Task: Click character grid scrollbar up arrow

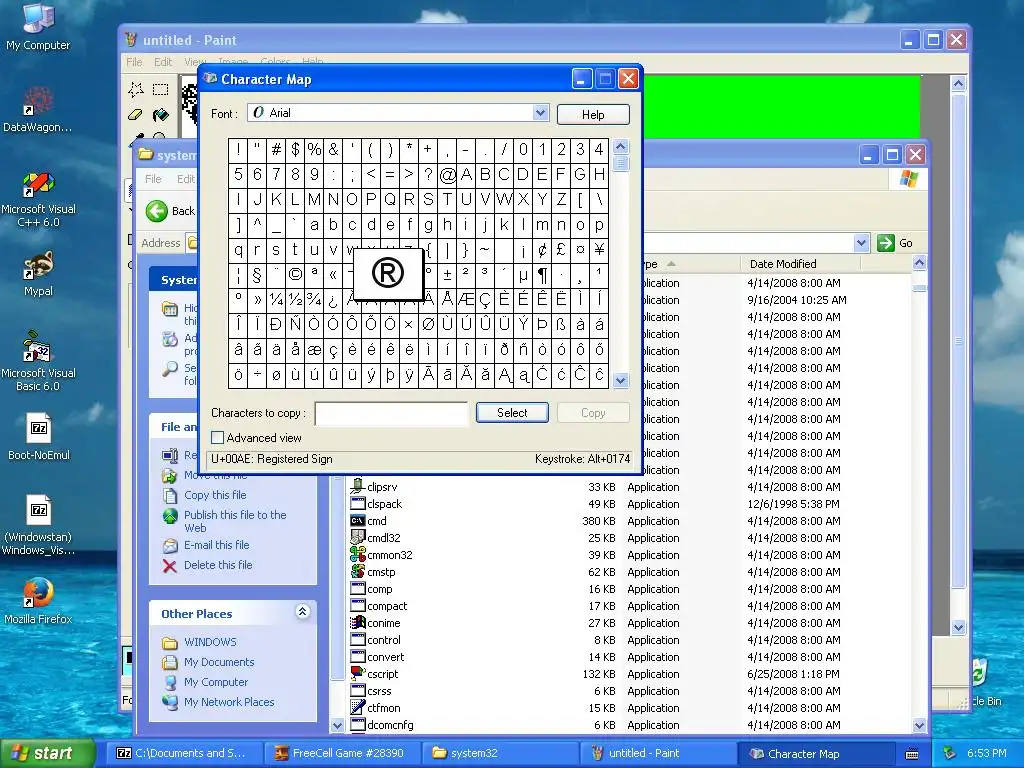Action: (x=620, y=146)
